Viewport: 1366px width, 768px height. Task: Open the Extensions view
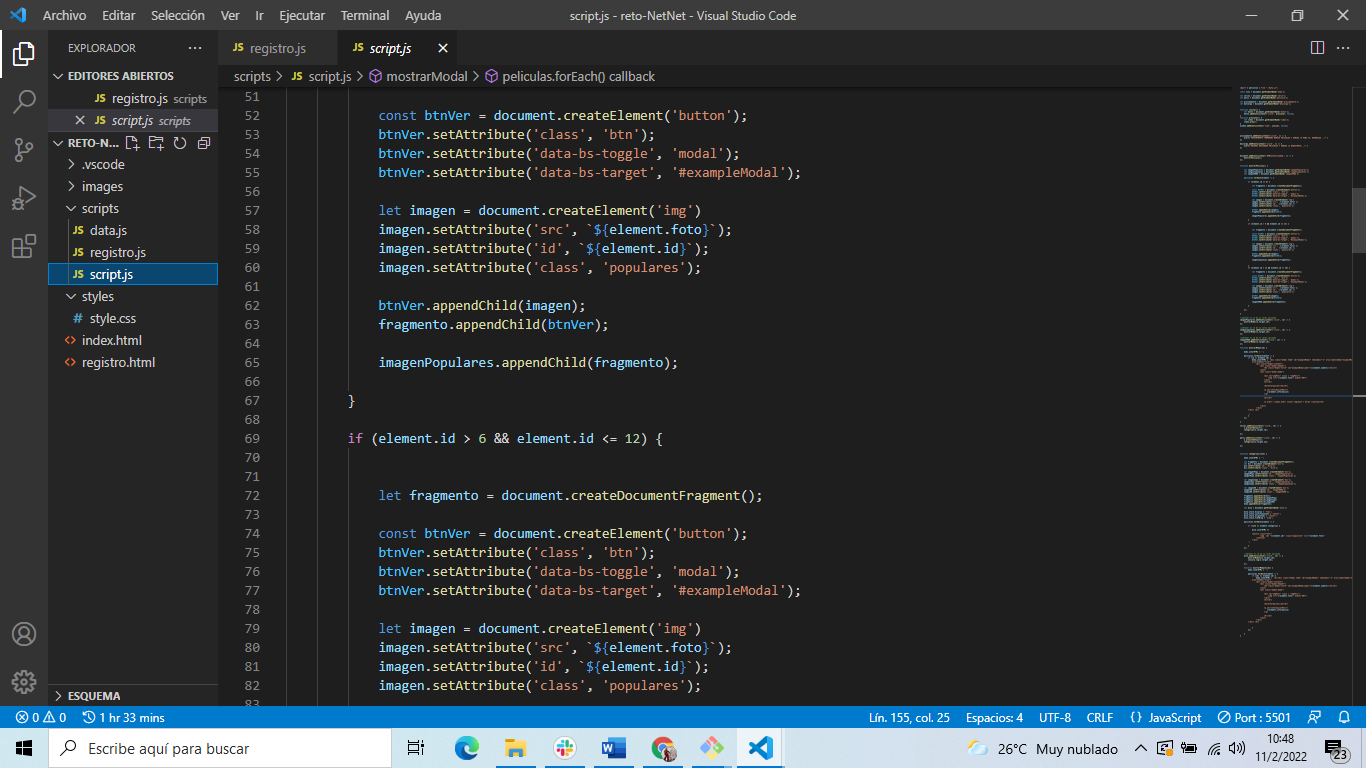[24, 246]
